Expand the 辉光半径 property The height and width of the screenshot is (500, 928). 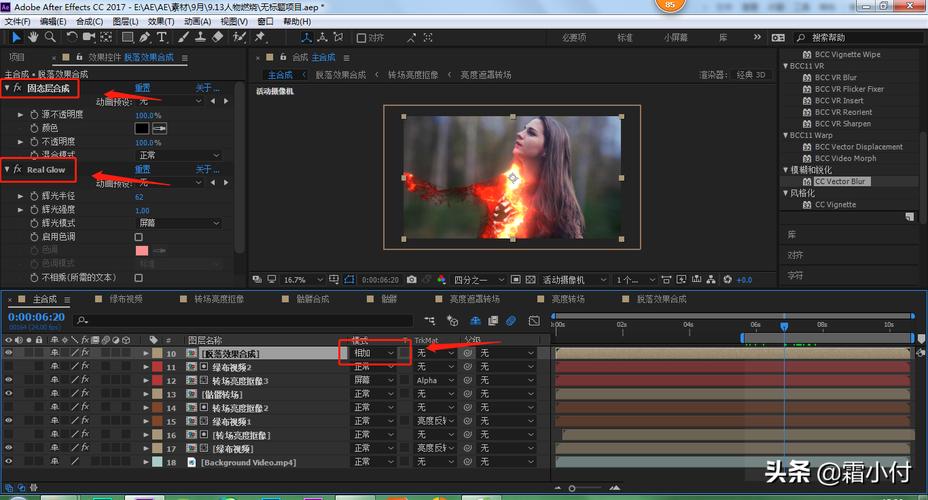[20, 196]
